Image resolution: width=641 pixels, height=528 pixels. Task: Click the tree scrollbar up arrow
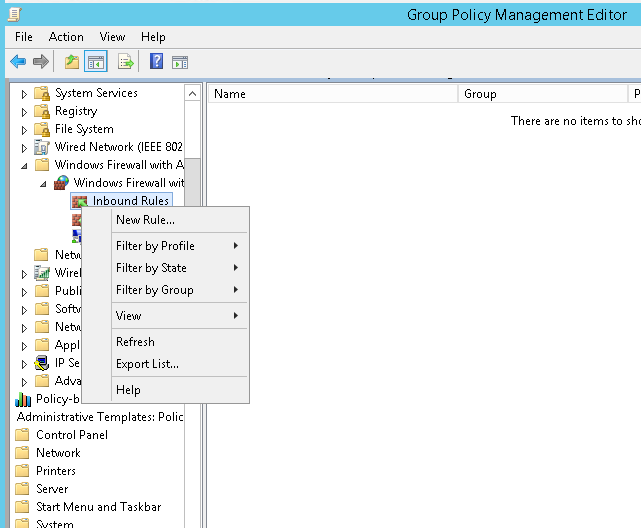pos(192,94)
